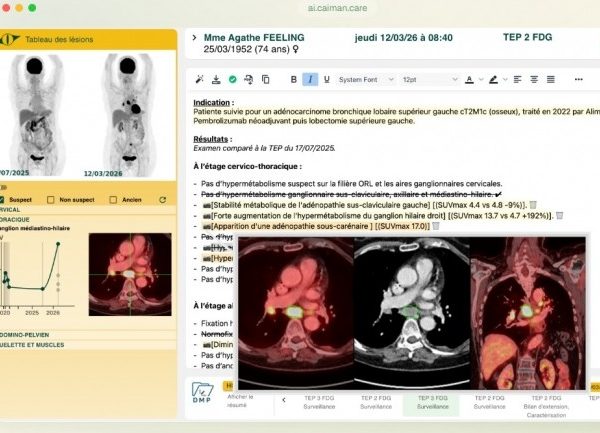Click the magic wand auto-generate icon
Image resolution: width=600 pixels, height=433 pixels.
coord(199,79)
